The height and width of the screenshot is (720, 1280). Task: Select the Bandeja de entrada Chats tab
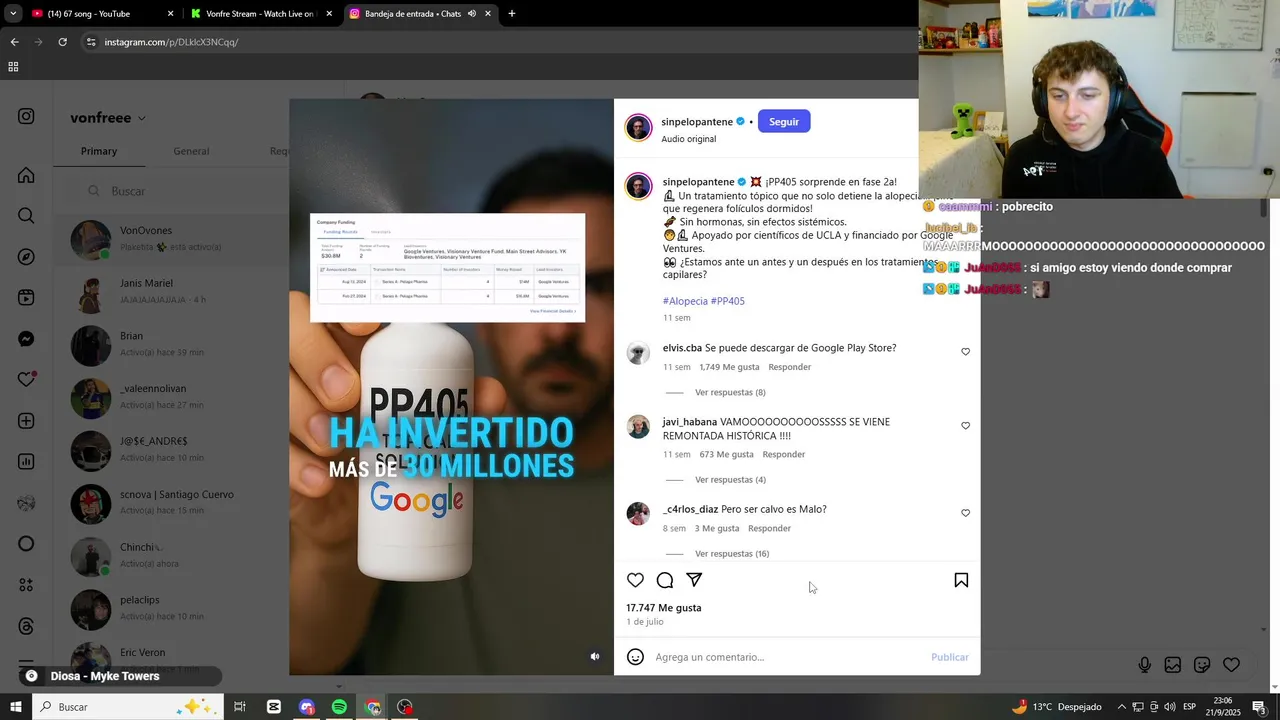(x=420, y=14)
